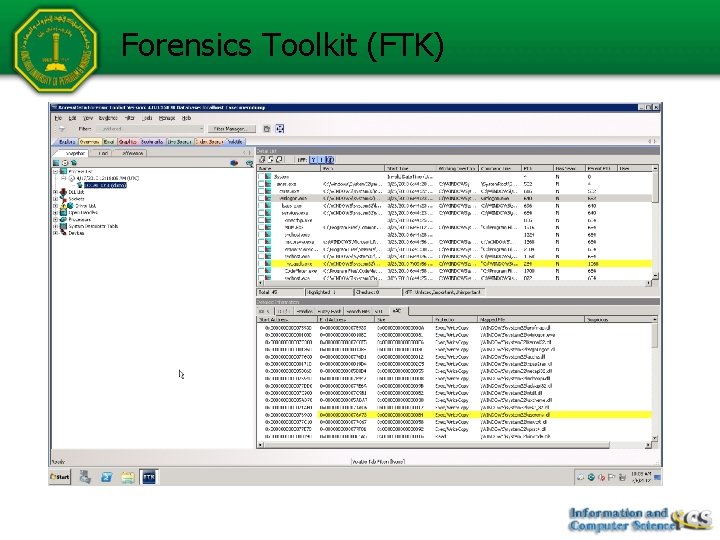
Task: Click first icon in Snapshot pane toolbar
Action: tap(56, 163)
